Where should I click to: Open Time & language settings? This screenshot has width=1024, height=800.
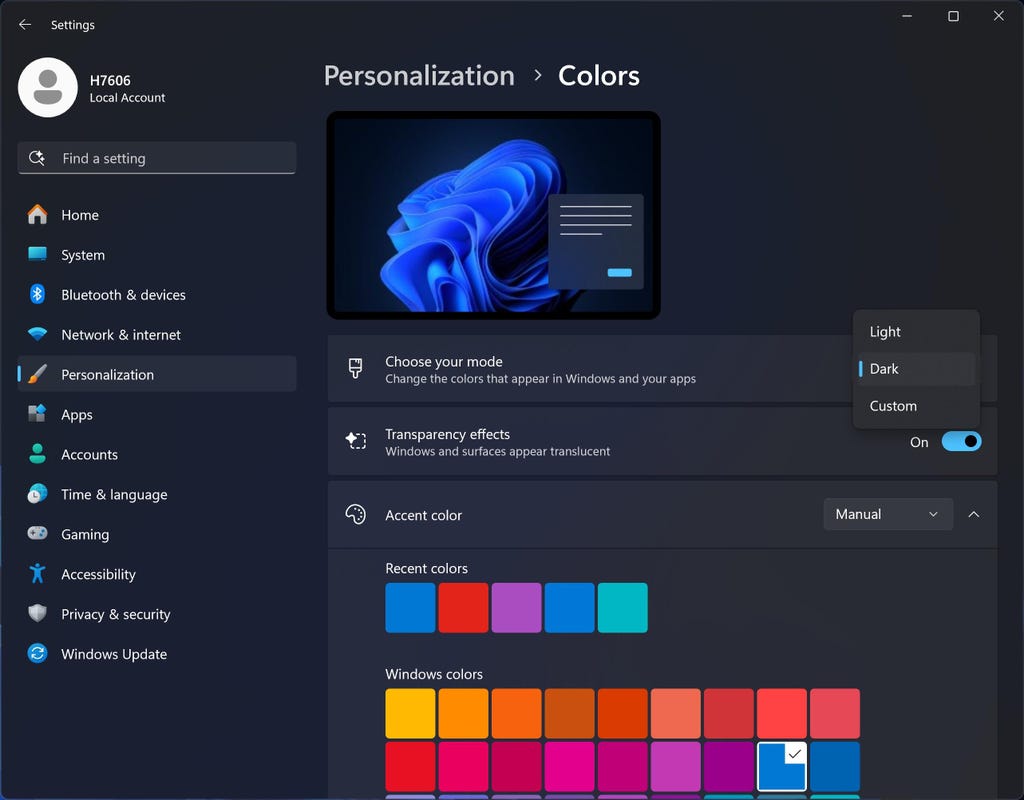pos(157,494)
